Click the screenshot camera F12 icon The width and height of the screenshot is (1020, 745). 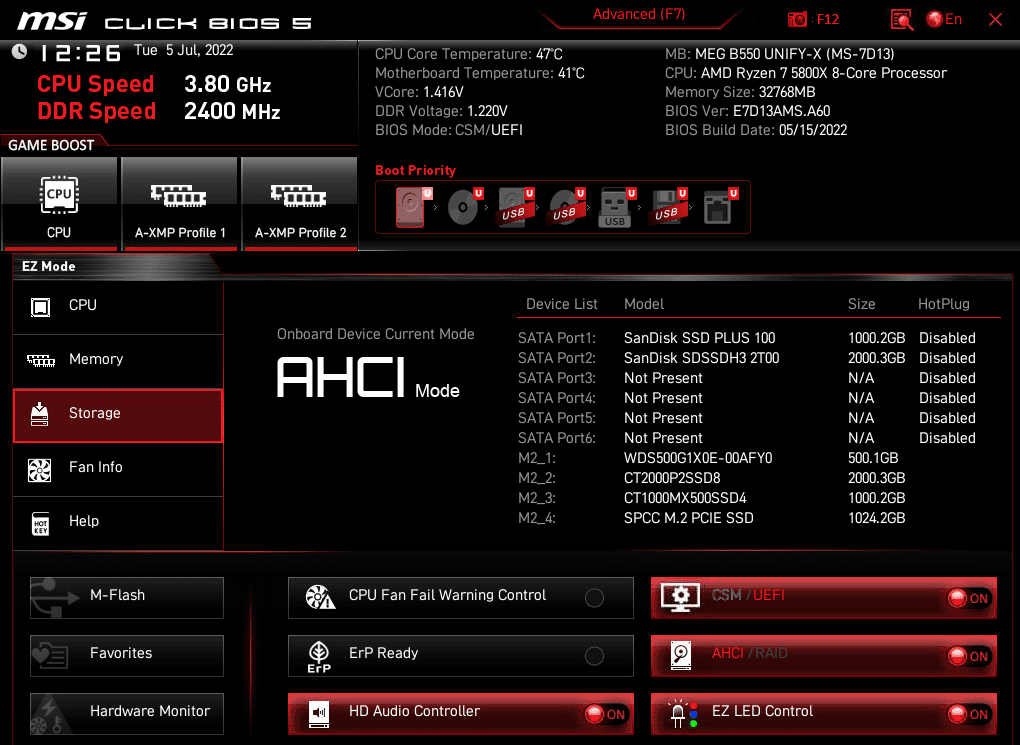[797, 20]
